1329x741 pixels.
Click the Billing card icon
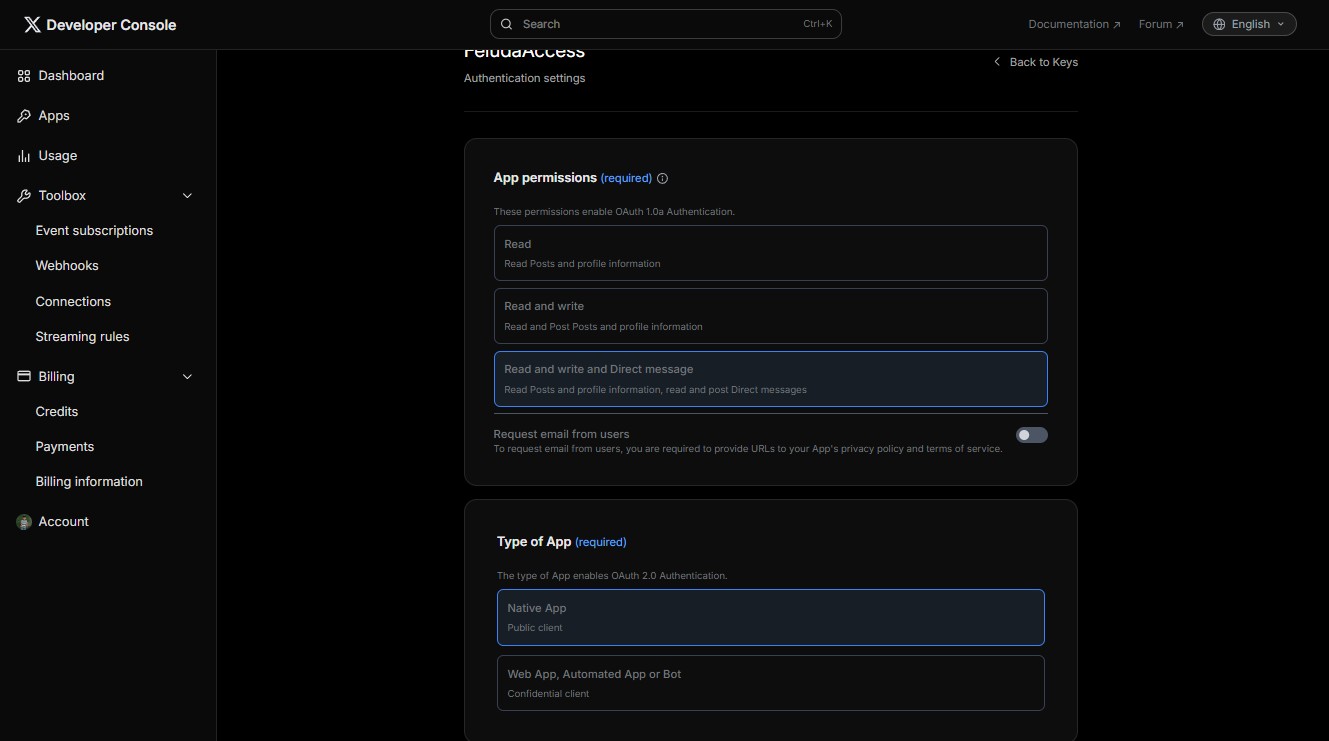click(24, 377)
